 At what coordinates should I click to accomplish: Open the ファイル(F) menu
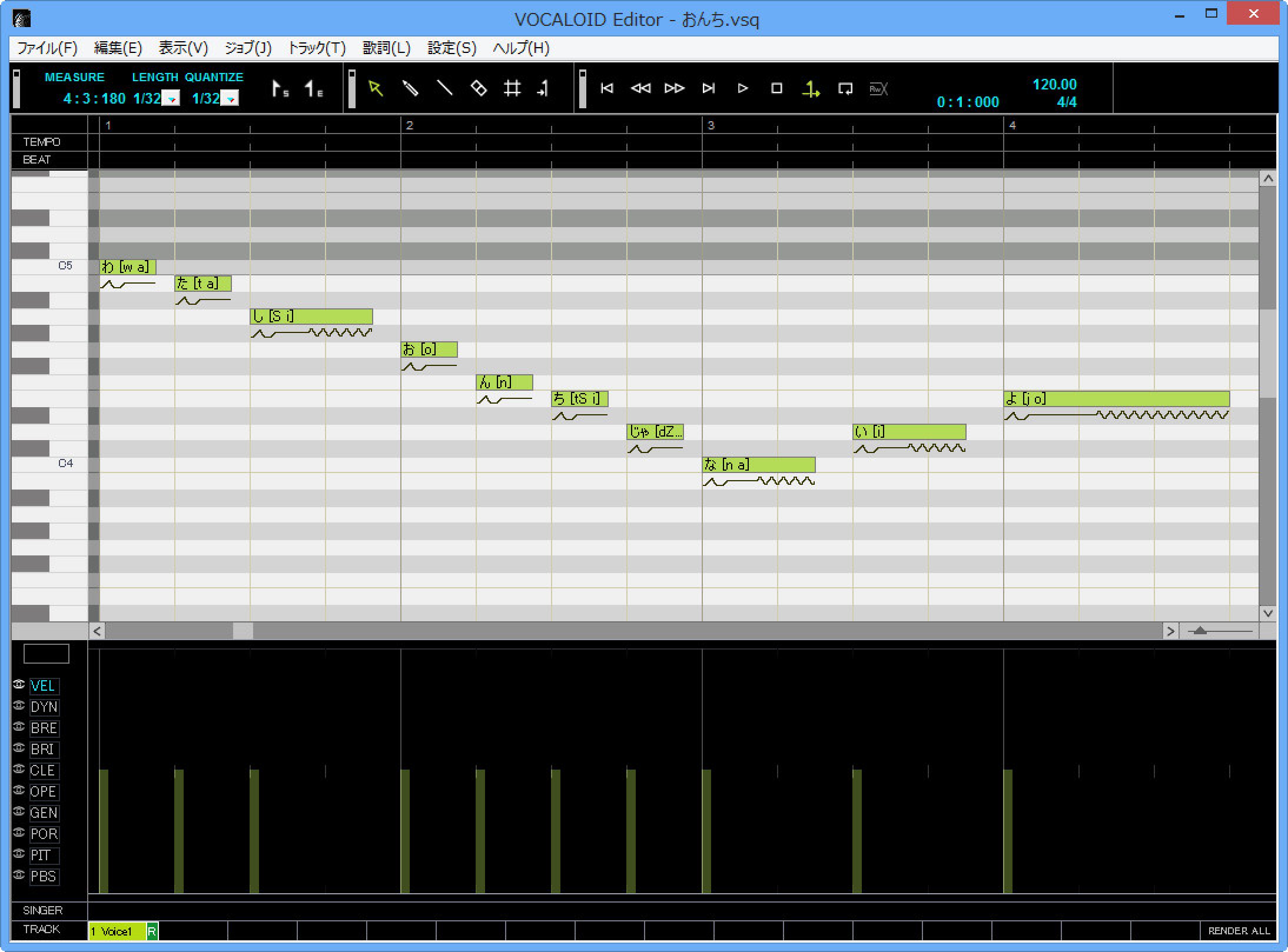click(x=47, y=48)
